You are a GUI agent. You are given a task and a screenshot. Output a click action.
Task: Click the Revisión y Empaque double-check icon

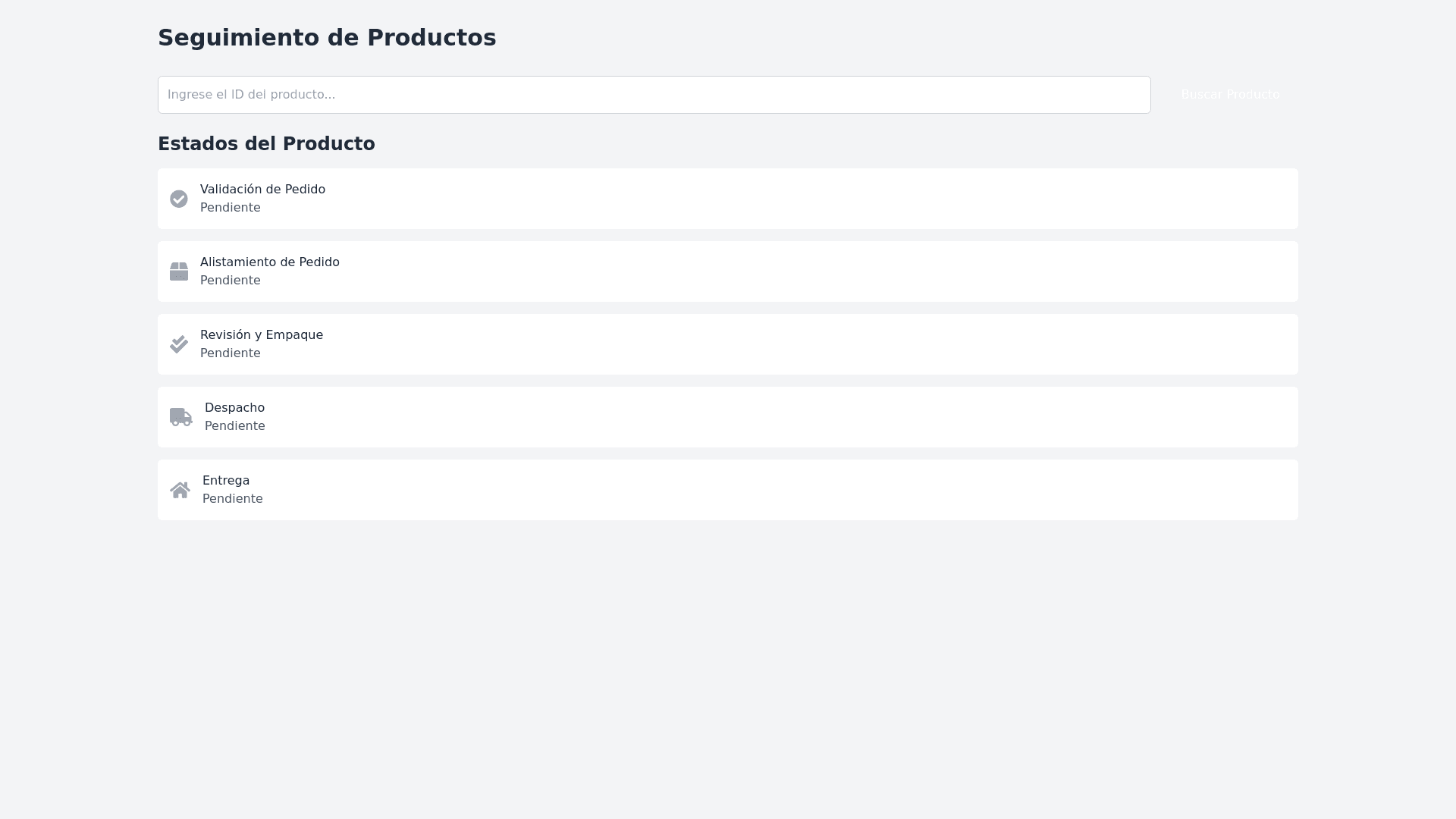tap(179, 344)
